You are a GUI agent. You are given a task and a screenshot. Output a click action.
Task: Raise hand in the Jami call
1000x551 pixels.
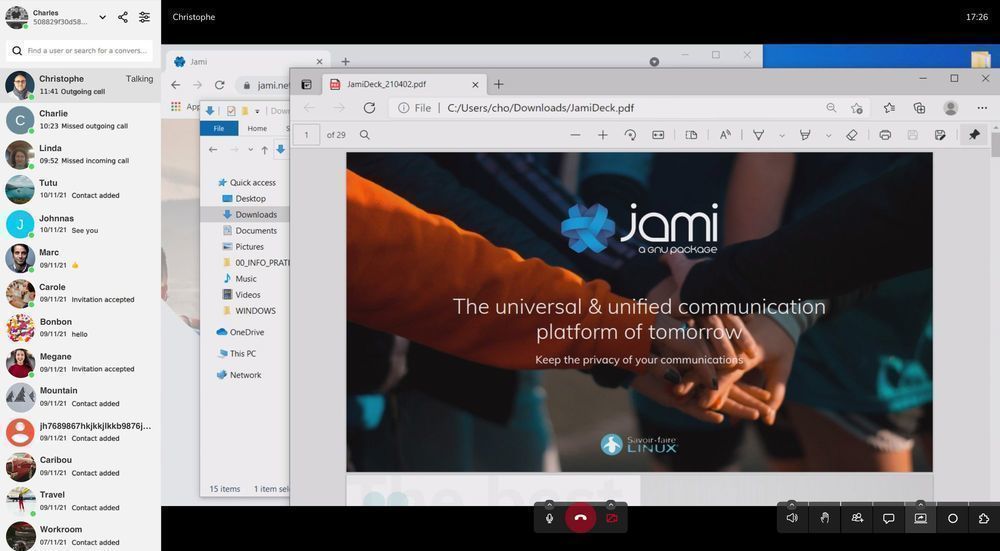pos(824,518)
